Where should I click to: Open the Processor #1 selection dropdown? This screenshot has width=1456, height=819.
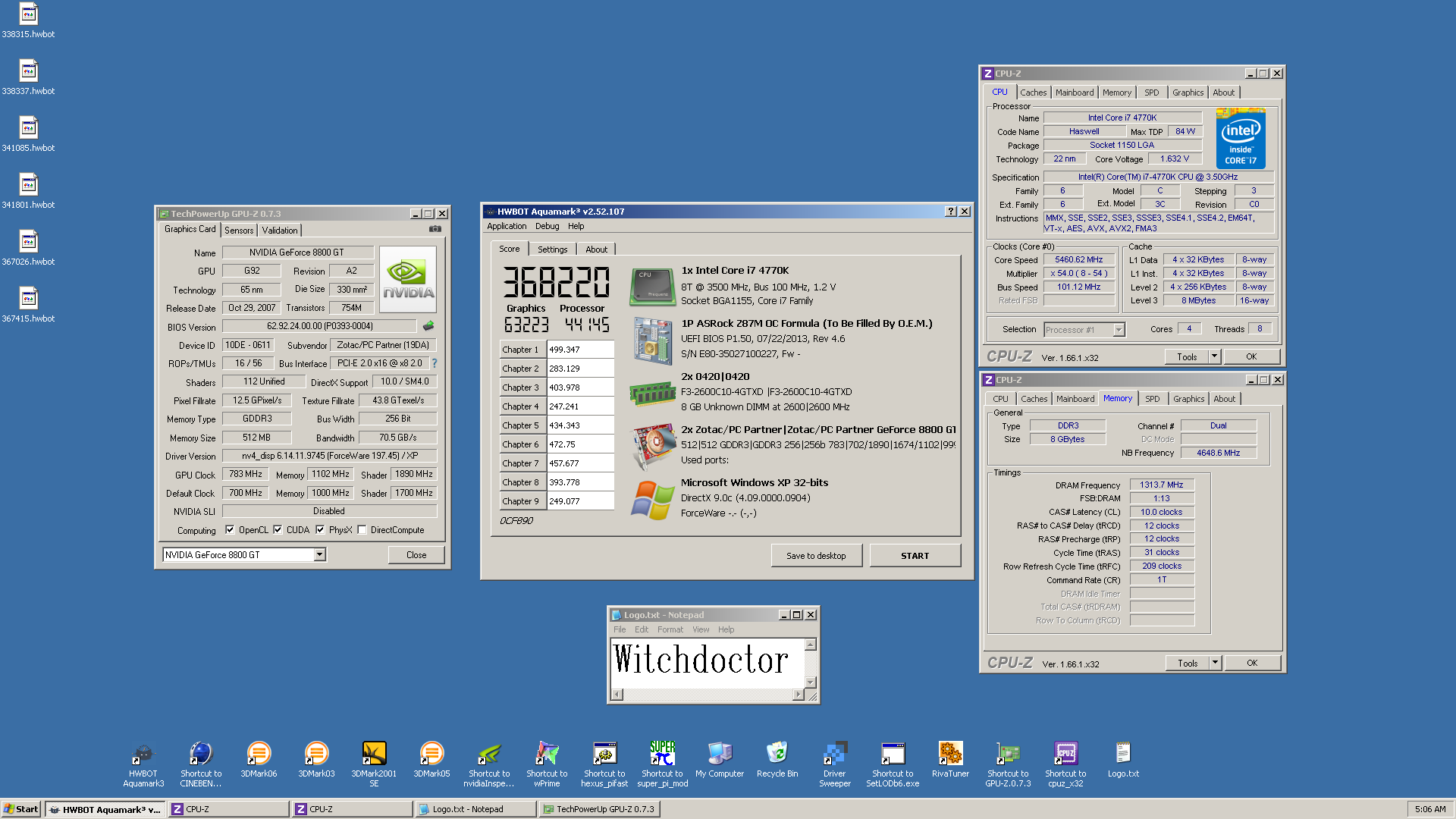[x=1119, y=329]
